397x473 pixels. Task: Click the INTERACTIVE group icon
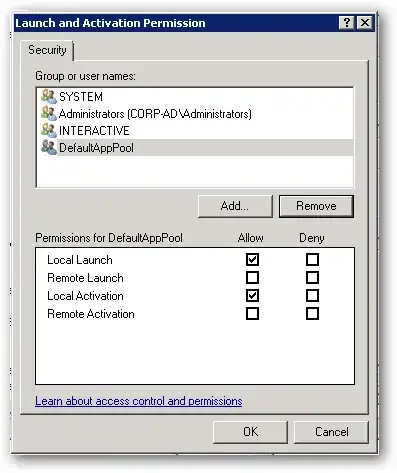49,130
